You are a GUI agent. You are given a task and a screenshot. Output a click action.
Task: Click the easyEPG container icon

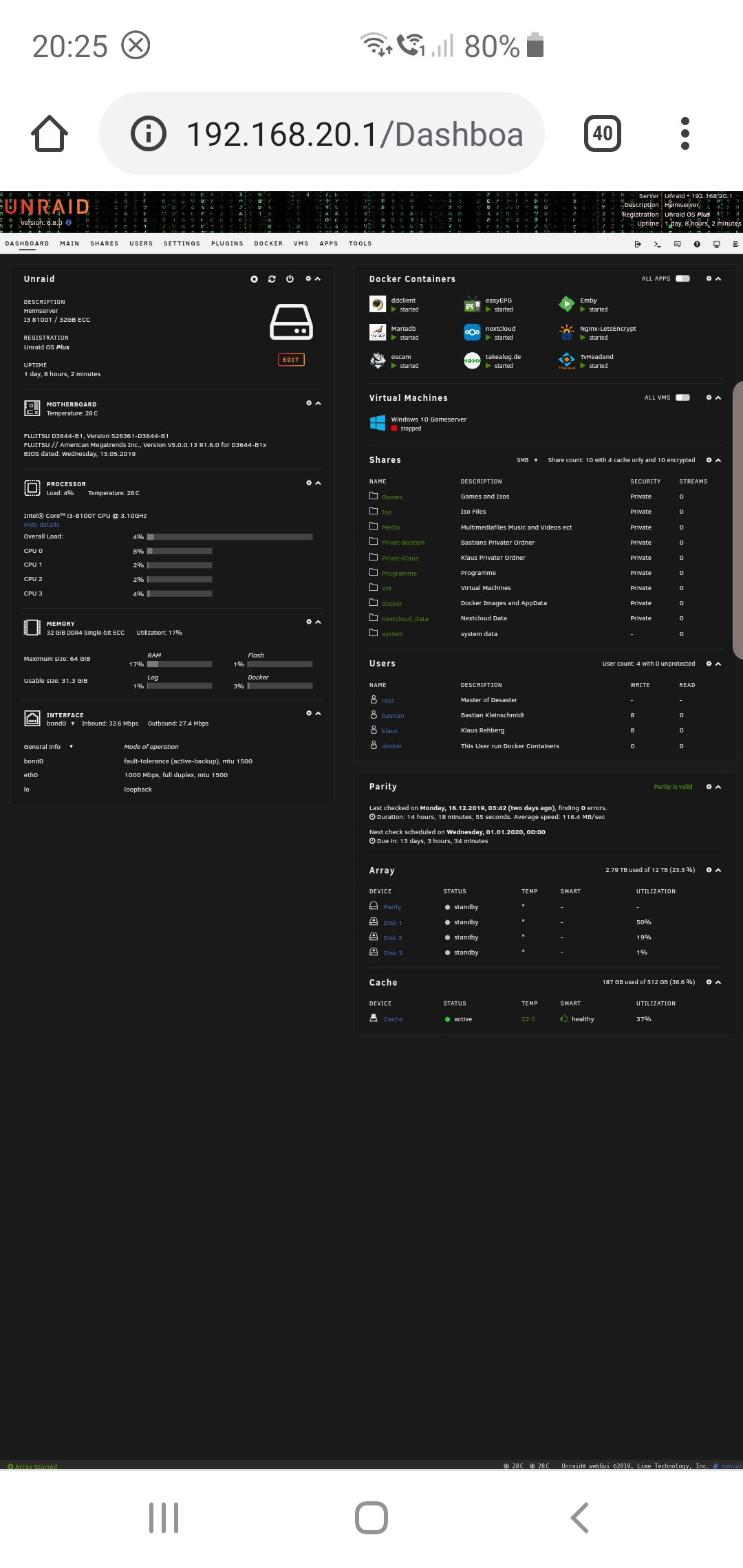click(x=472, y=304)
